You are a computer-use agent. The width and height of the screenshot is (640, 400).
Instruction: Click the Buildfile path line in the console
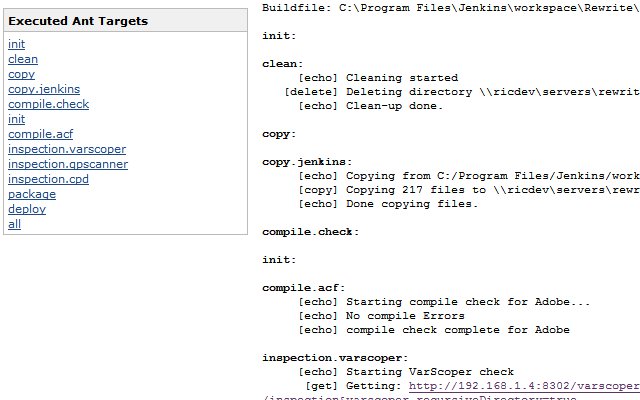[x=451, y=8]
